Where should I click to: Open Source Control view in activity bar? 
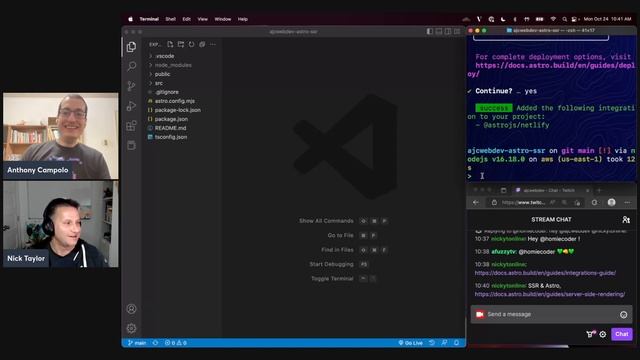tap(131, 86)
